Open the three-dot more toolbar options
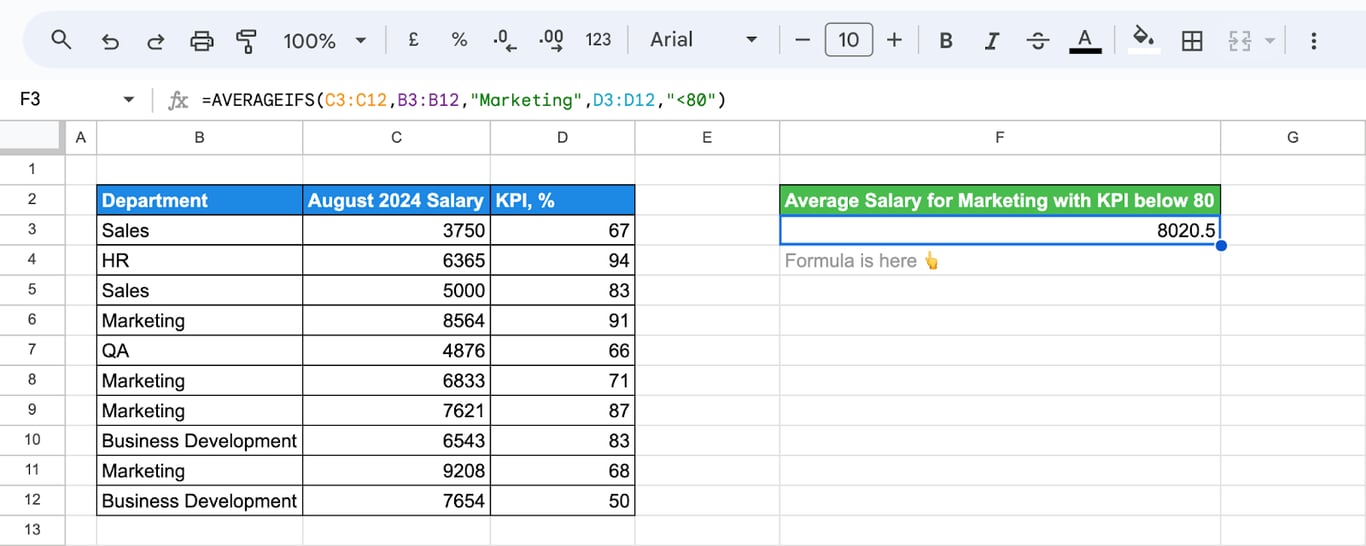 coord(1313,41)
